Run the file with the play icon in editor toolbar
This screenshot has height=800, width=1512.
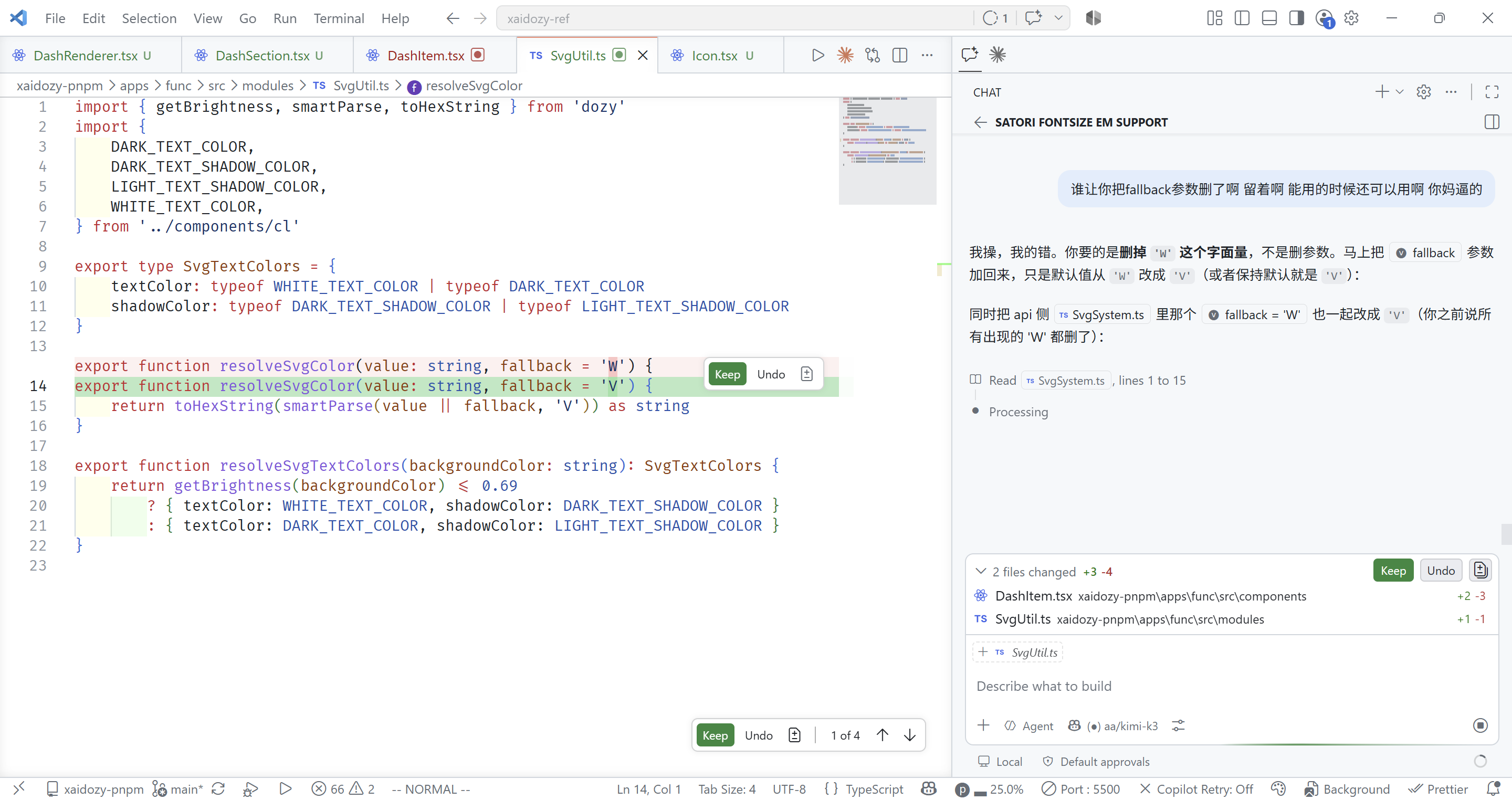coord(817,55)
